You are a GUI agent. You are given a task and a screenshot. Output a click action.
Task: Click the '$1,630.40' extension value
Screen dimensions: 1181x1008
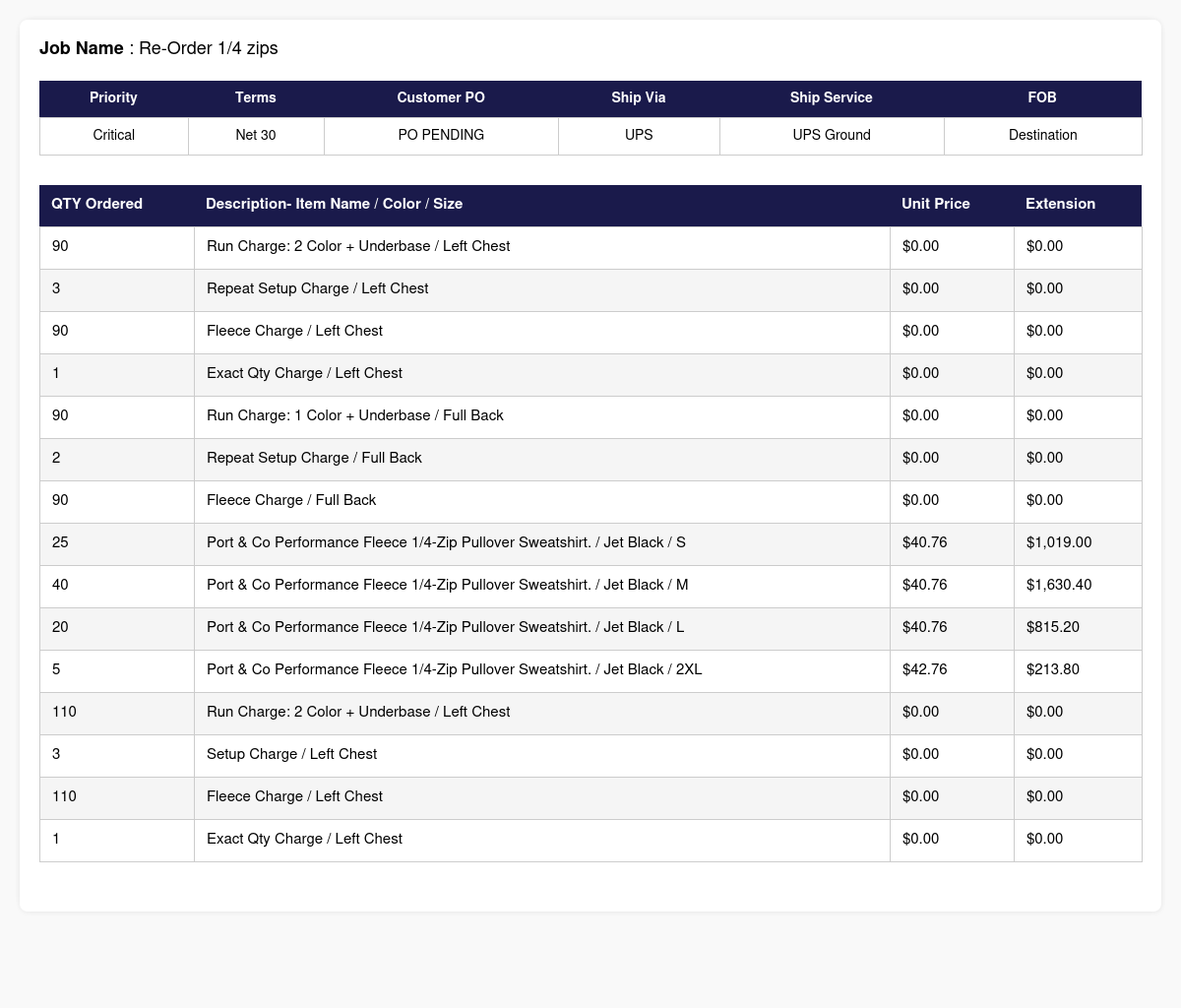tap(1059, 585)
